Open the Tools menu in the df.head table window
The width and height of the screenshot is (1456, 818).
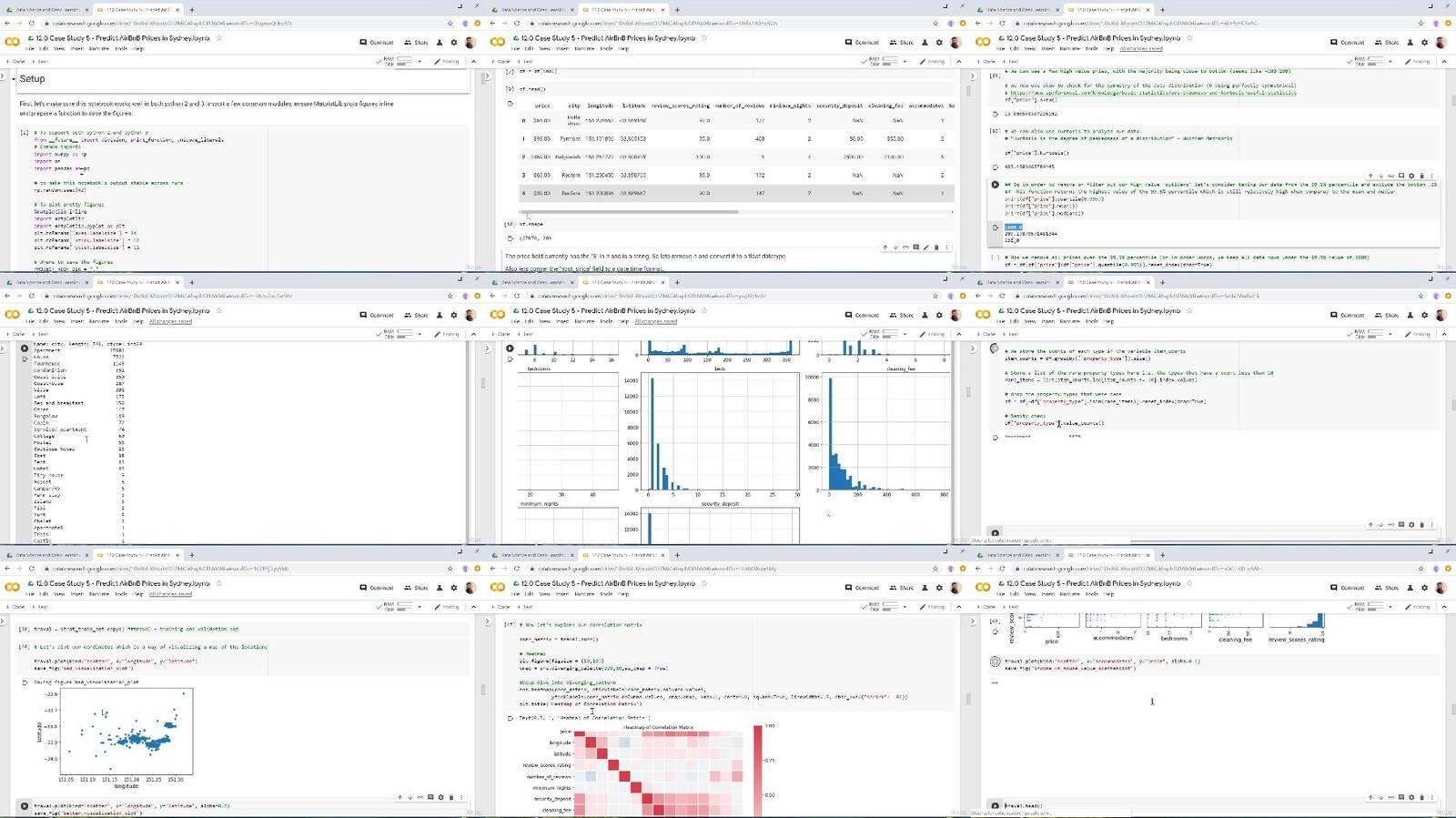(606, 49)
